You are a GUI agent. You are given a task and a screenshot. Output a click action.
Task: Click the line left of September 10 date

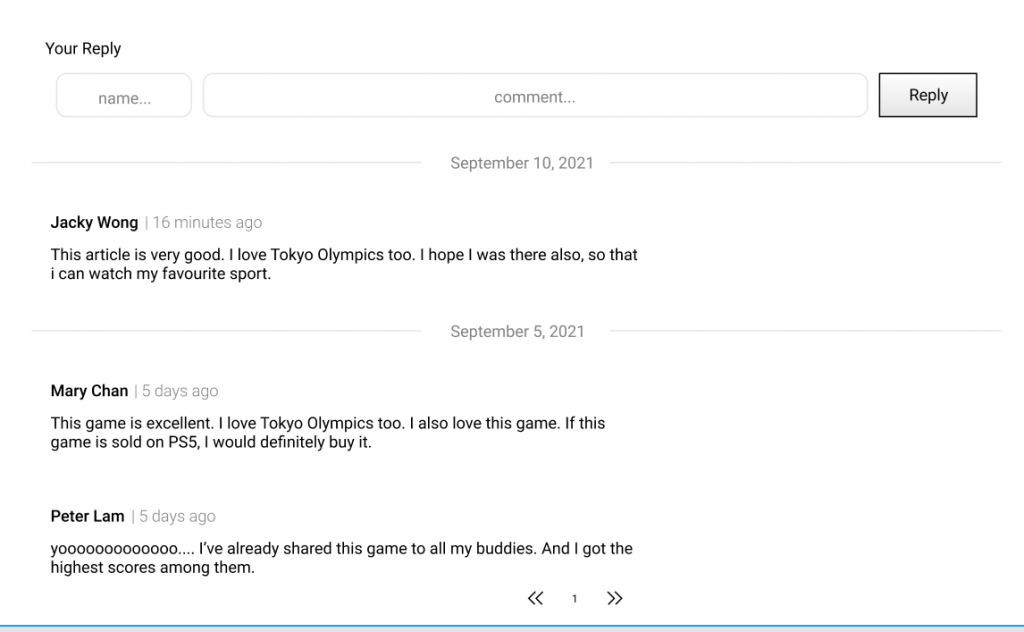coord(226,162)
